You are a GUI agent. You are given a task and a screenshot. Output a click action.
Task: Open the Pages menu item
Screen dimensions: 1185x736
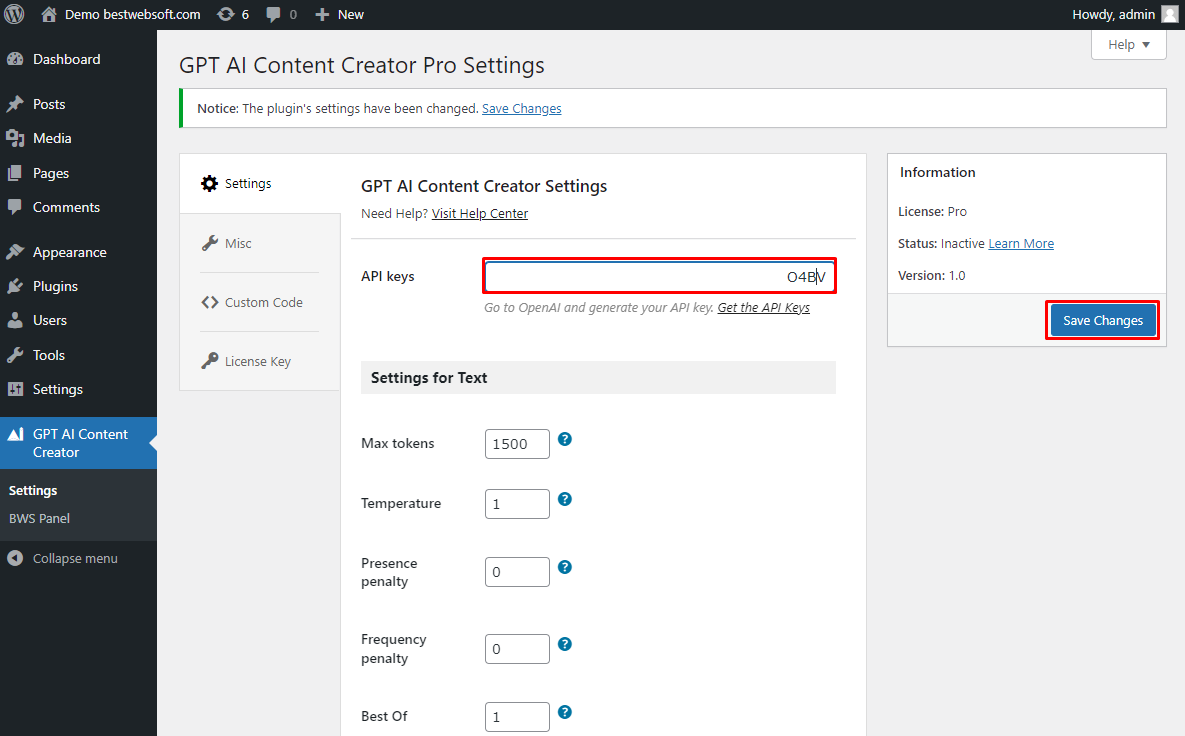click(x=51, y=173)
